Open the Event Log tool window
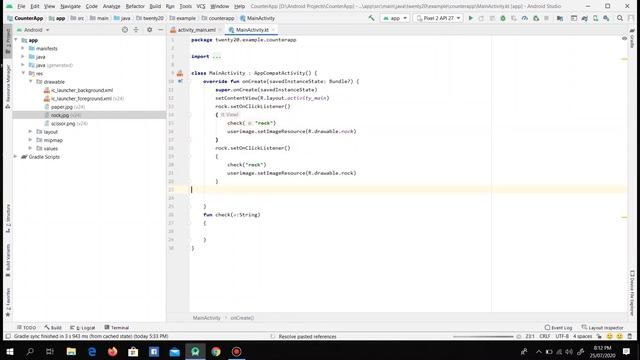The height and width of the screenshot is (360, 640). [x=558, y=327]
